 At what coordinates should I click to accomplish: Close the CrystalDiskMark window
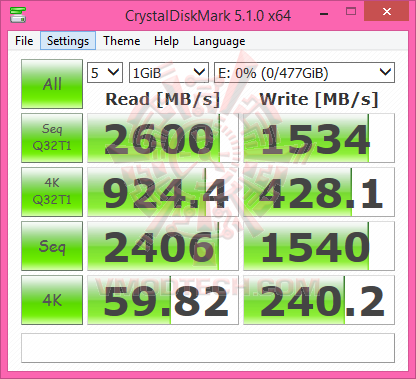point(387,12)
